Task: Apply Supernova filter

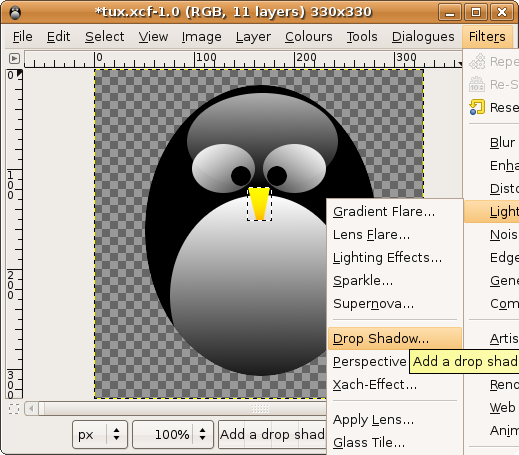Action: click(x=395, y=304)
